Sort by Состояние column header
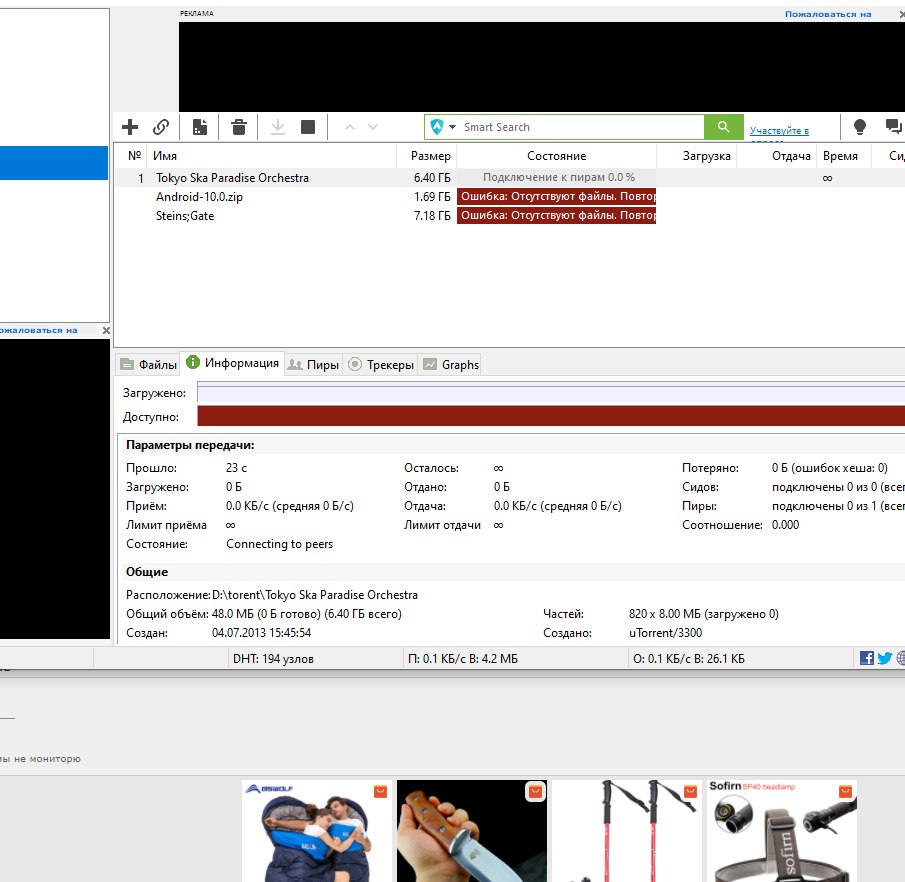 (556, 156)
